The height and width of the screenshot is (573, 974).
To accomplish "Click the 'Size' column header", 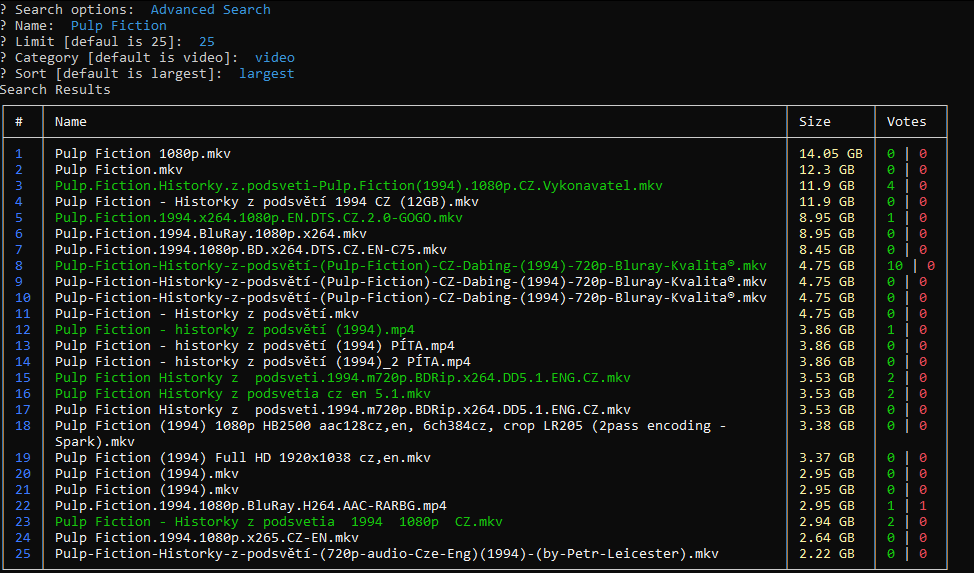I will pos(814,122).
